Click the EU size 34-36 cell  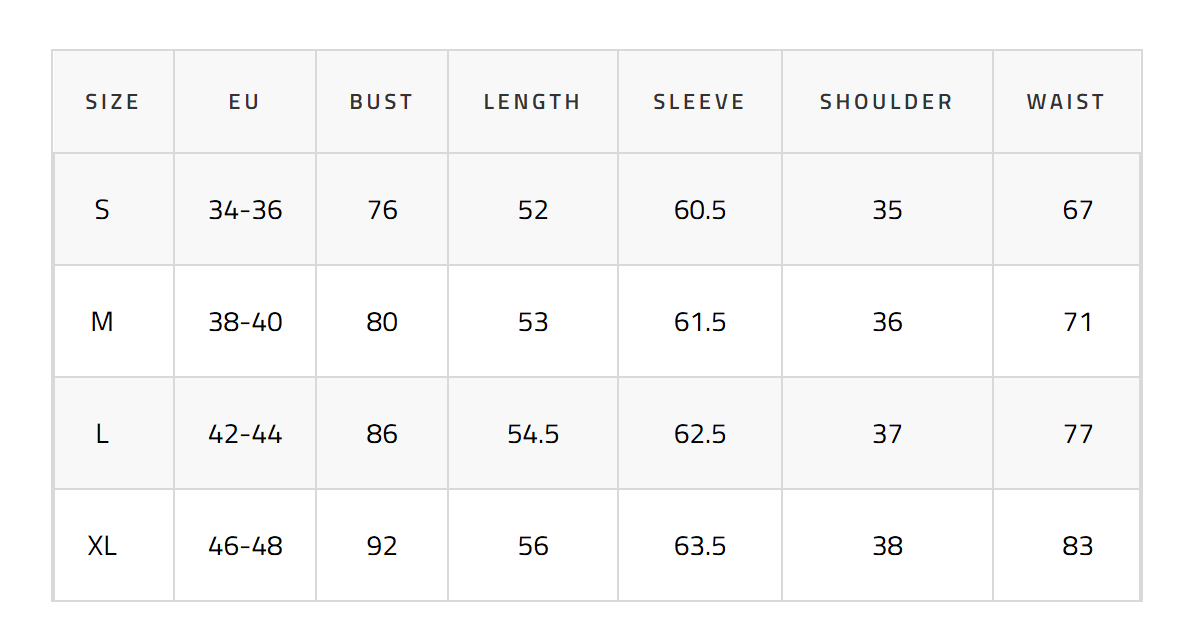245,210
